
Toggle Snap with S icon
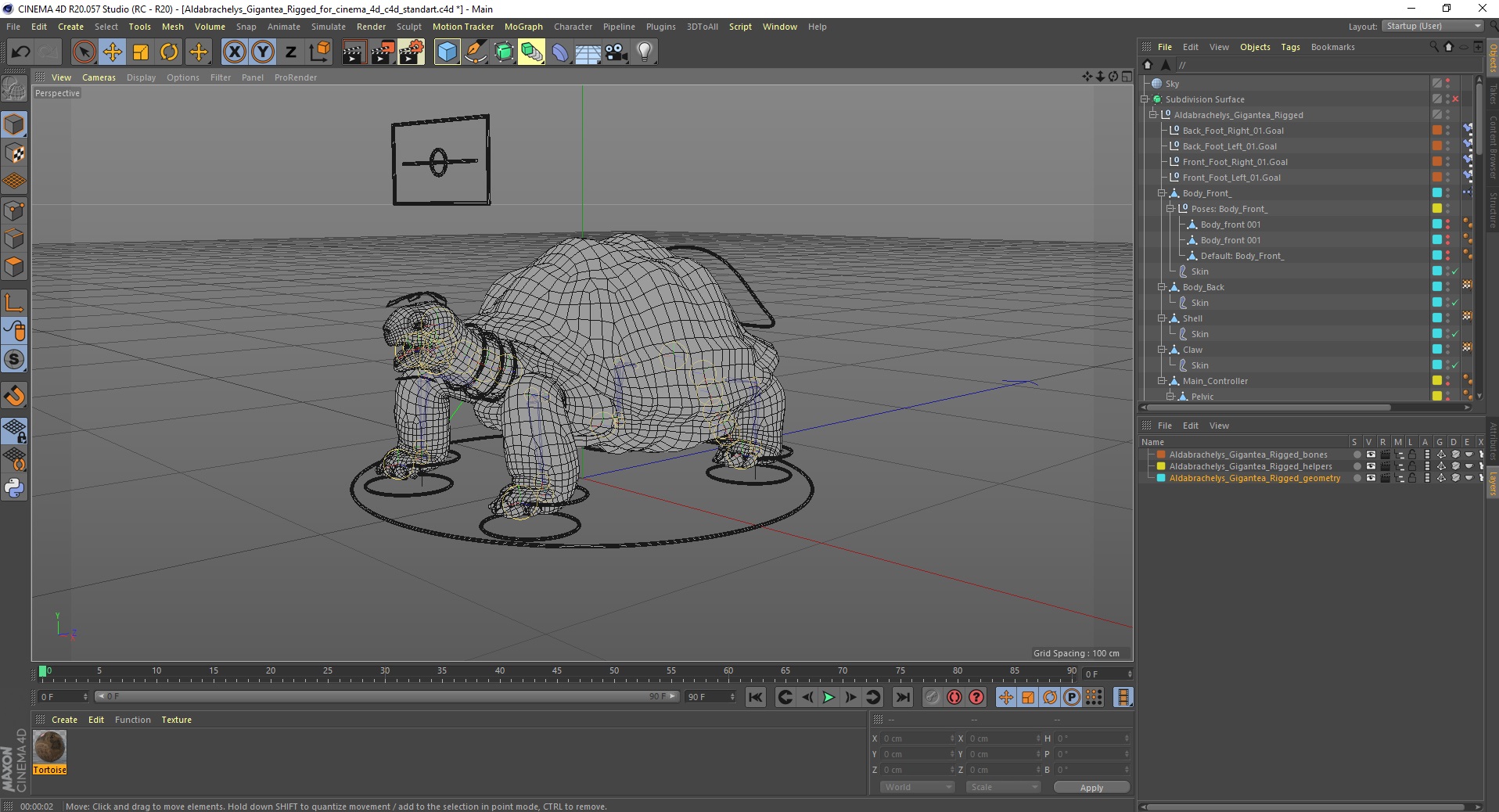(14, 359)
